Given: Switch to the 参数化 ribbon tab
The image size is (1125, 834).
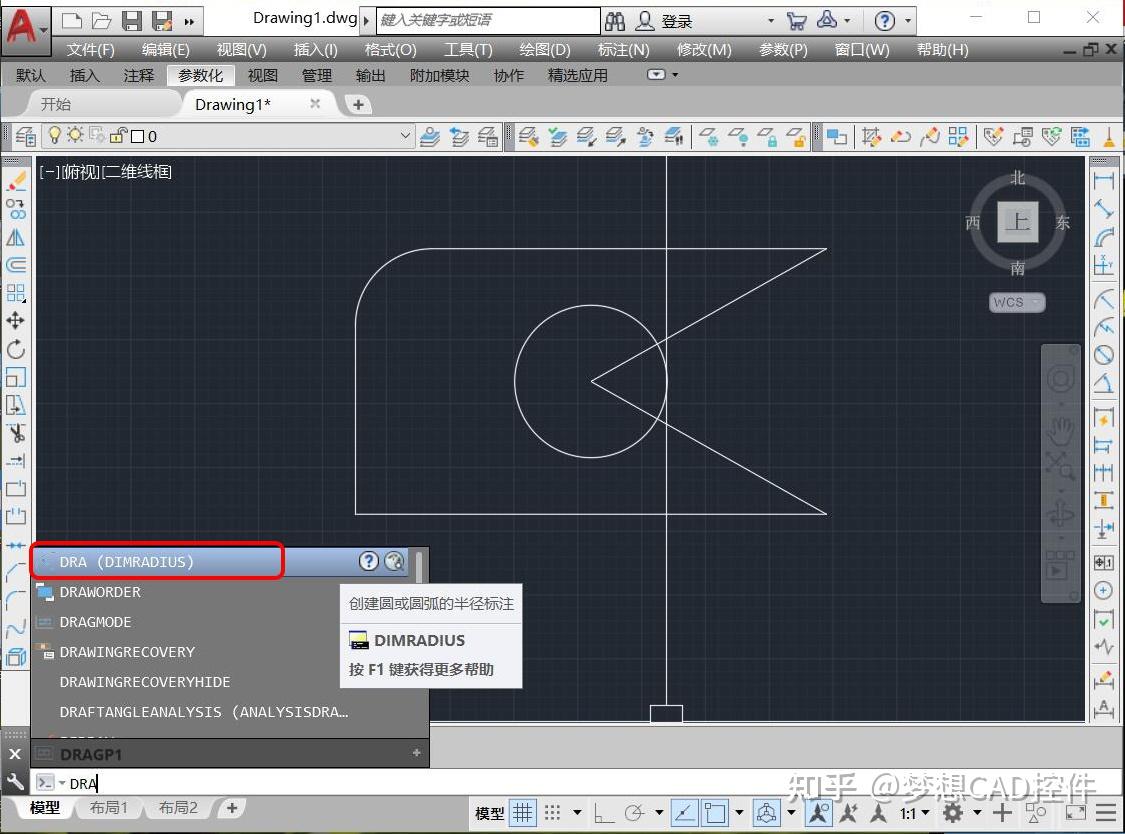Looking at the screenshot, I should coord(203,75).
